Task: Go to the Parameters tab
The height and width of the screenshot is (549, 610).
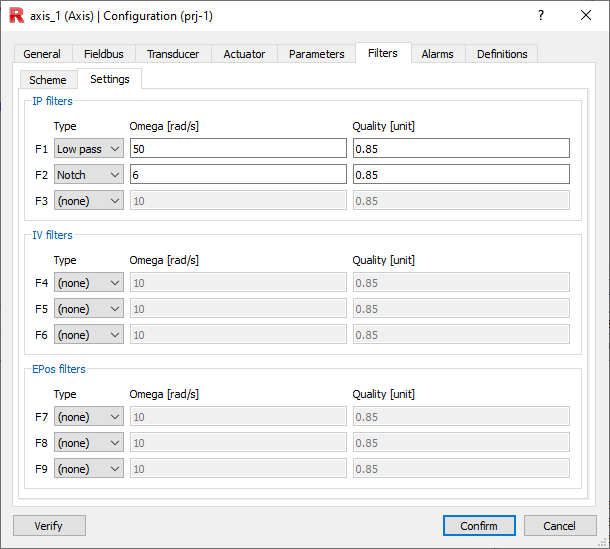Action: point(317,54)
